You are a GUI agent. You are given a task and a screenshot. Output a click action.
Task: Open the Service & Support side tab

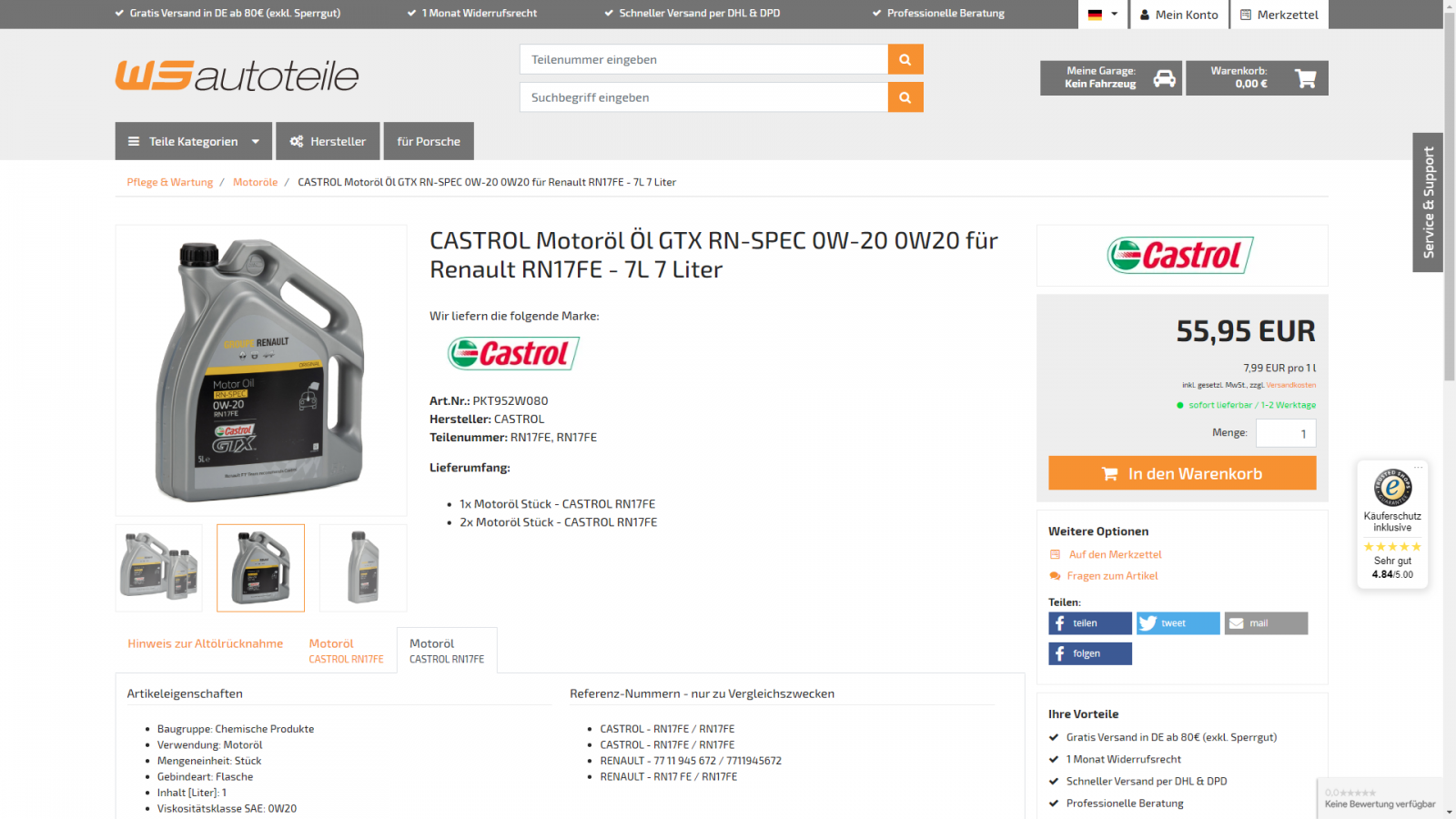click(1428, 202)
